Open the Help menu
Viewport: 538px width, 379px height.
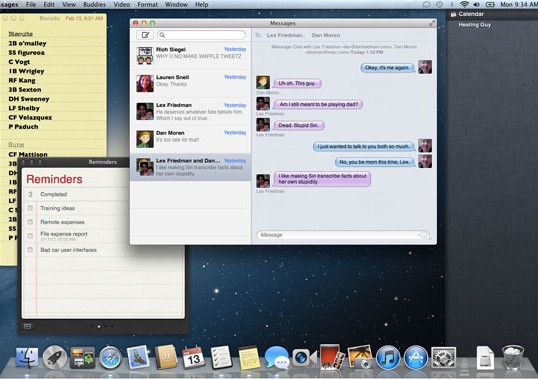201,4
